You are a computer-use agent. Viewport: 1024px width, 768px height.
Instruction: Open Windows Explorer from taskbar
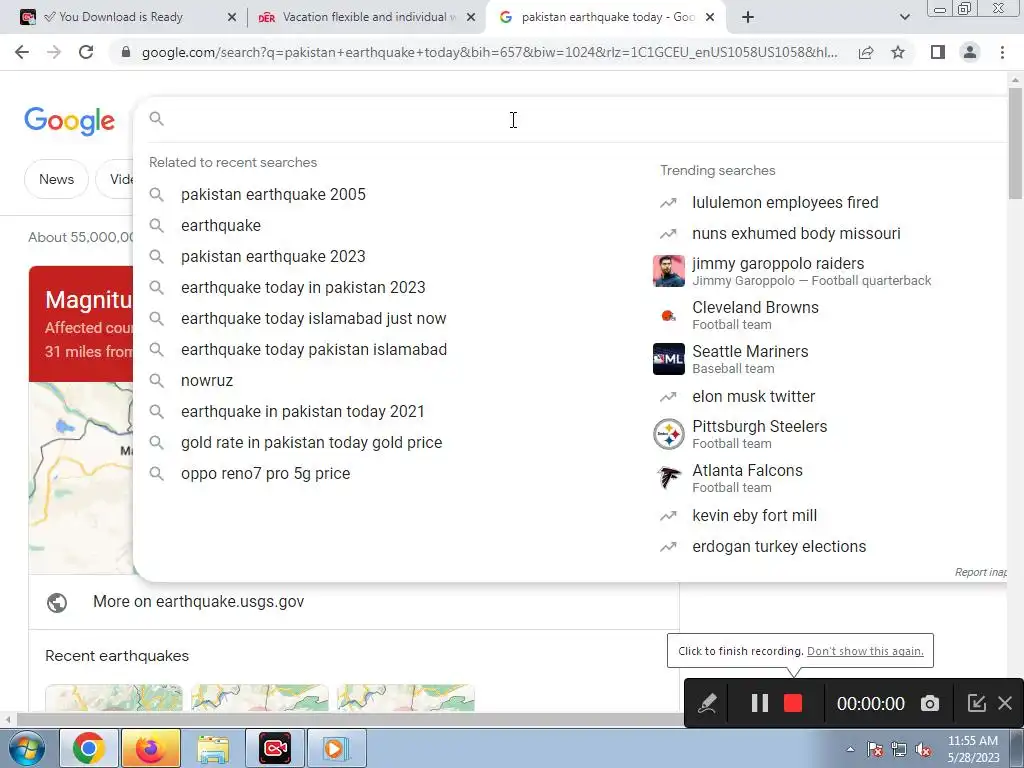click(213, 748)
